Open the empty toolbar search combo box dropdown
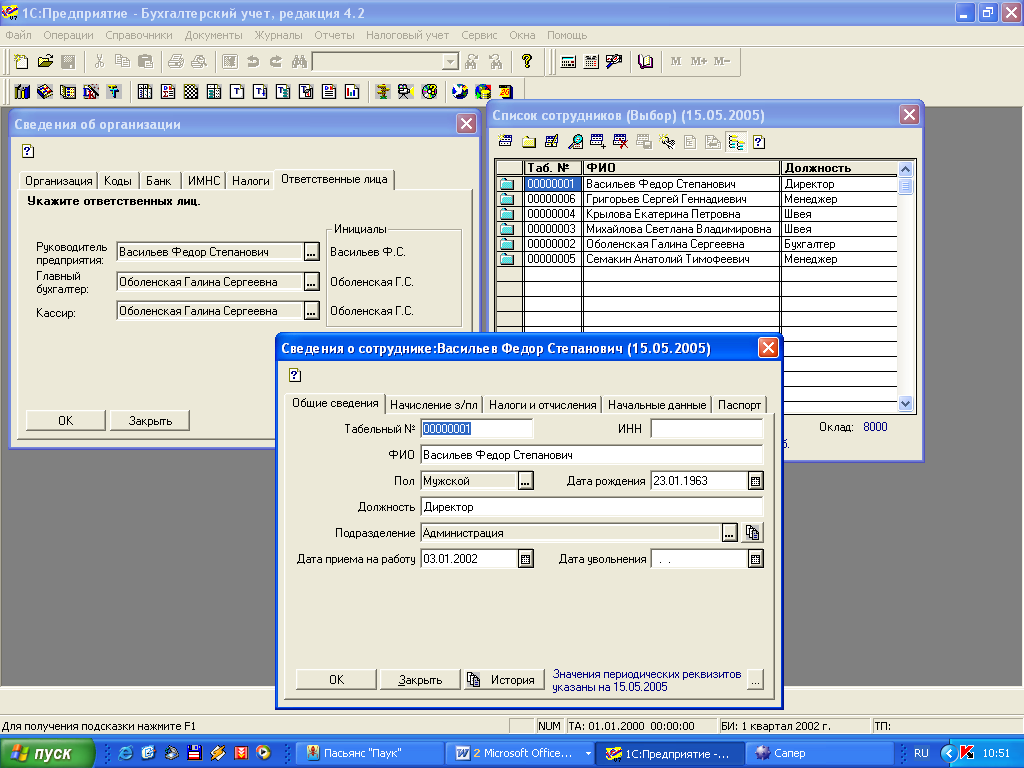 (x=450, y=61)
